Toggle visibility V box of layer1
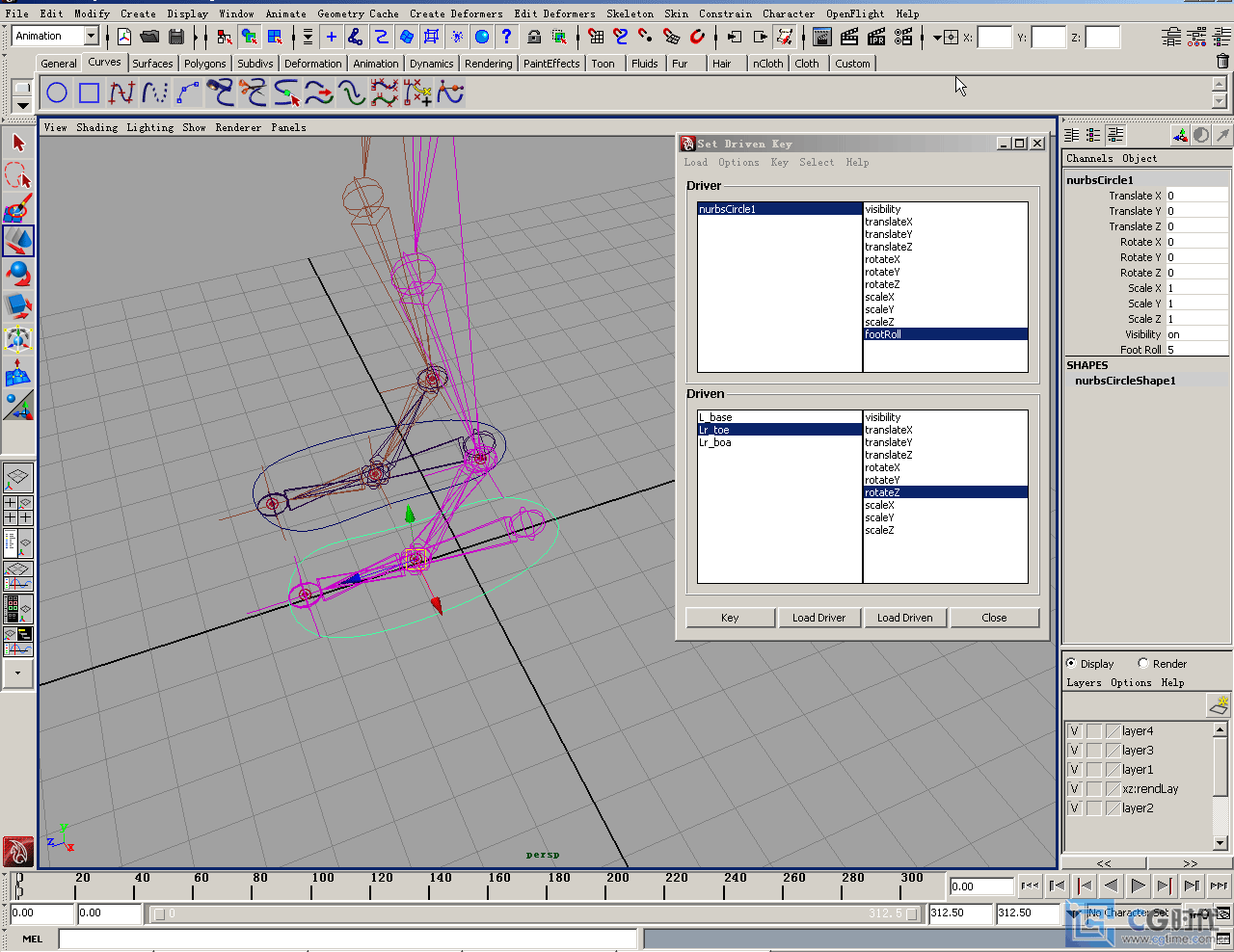 (x=1075, y=770)
